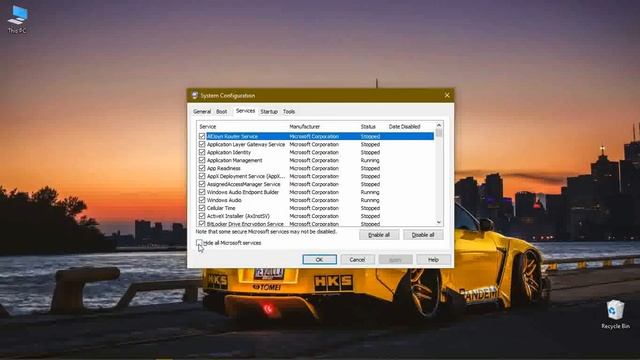The height and width of the screenshot is (360, 640).
Task: Select the Application Management service name
Action: coord(234,160)
